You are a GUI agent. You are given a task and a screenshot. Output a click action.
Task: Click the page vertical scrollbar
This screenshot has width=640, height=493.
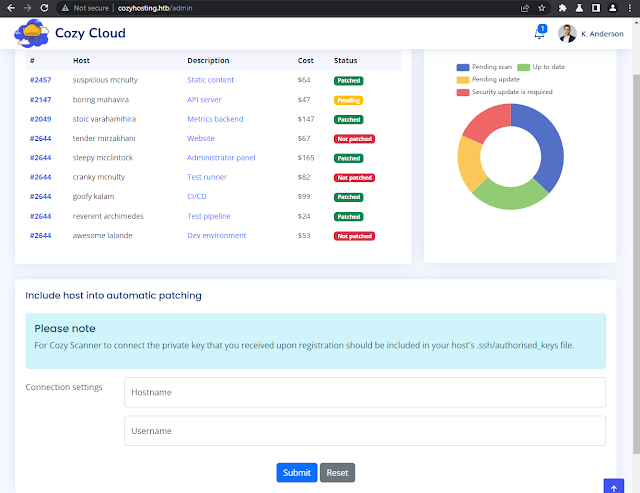coord(636,264)
